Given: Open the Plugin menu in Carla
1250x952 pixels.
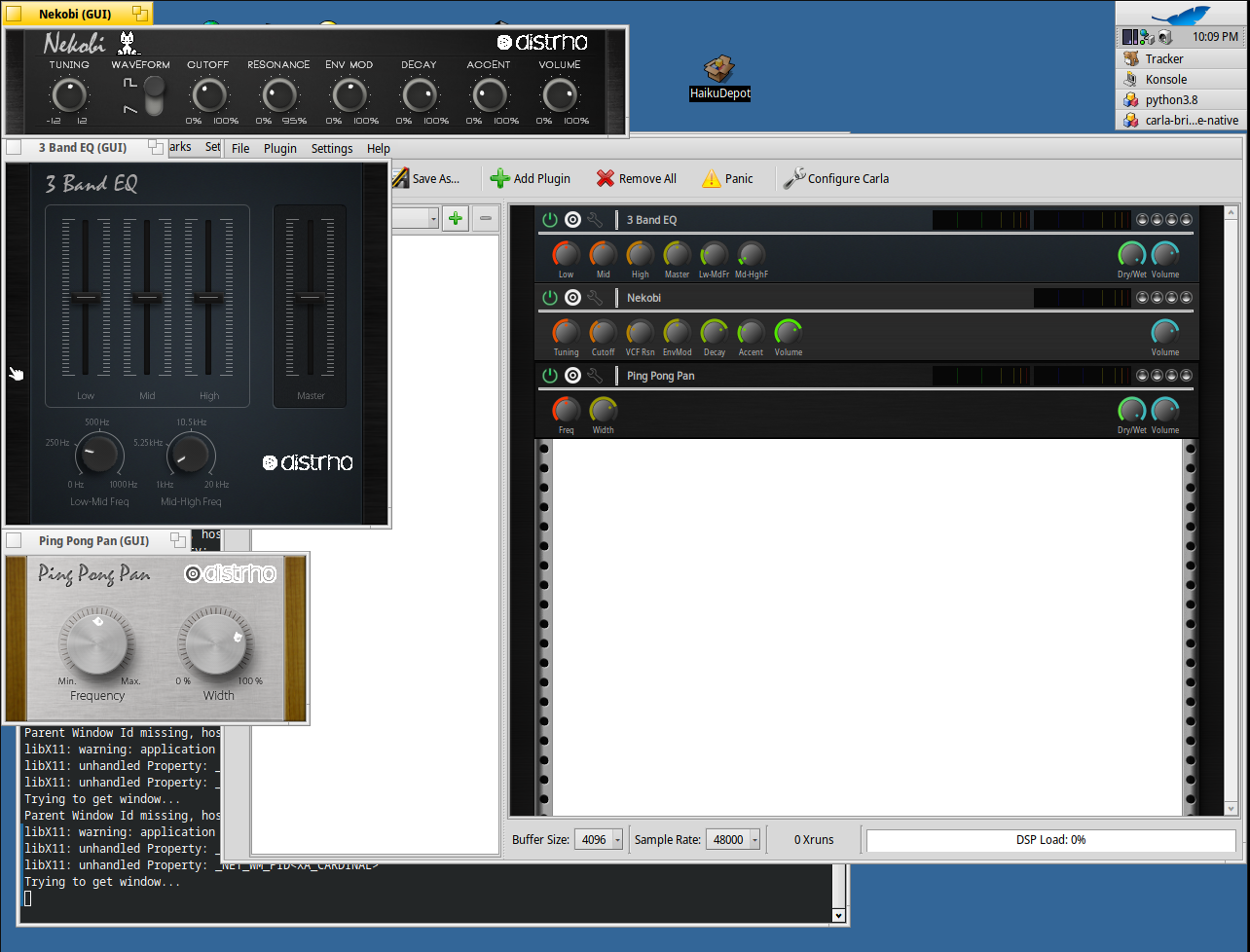Looking at the screenshot, I should tap(280, 148).
